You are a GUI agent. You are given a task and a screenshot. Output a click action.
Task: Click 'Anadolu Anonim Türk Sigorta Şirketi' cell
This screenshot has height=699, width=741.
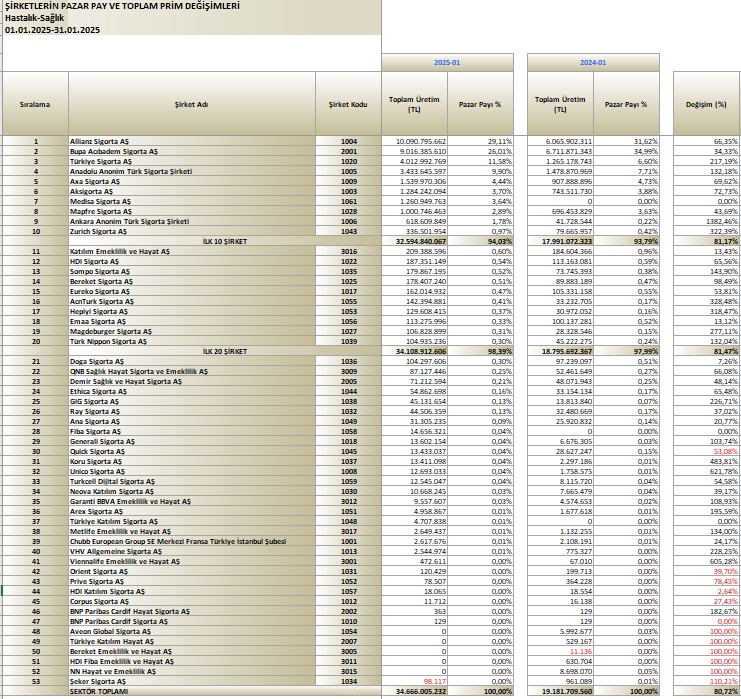coord(192,171)
